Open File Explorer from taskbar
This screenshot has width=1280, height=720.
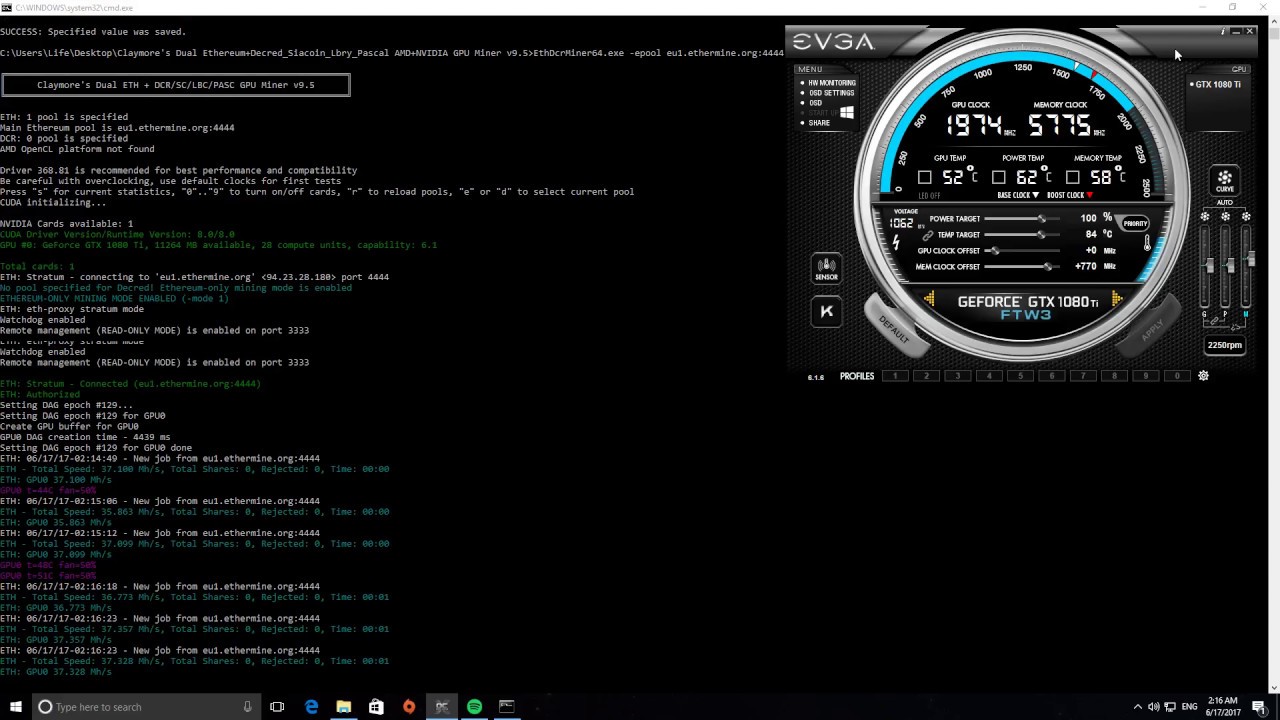pos(343,707)
